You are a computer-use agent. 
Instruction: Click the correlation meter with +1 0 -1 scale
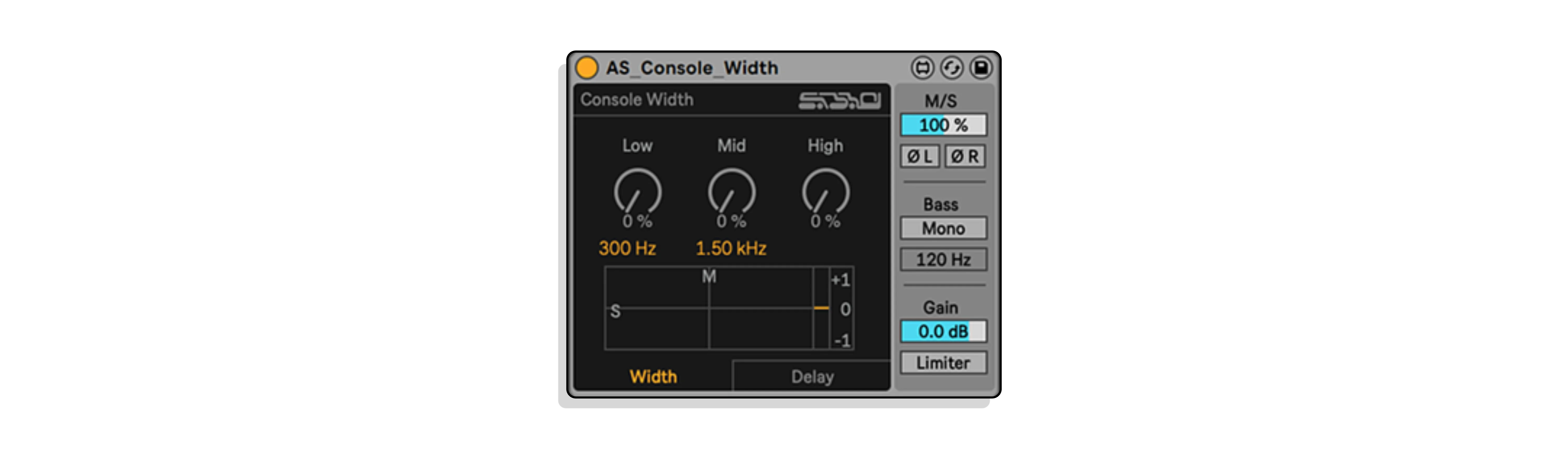pos(834,308)
